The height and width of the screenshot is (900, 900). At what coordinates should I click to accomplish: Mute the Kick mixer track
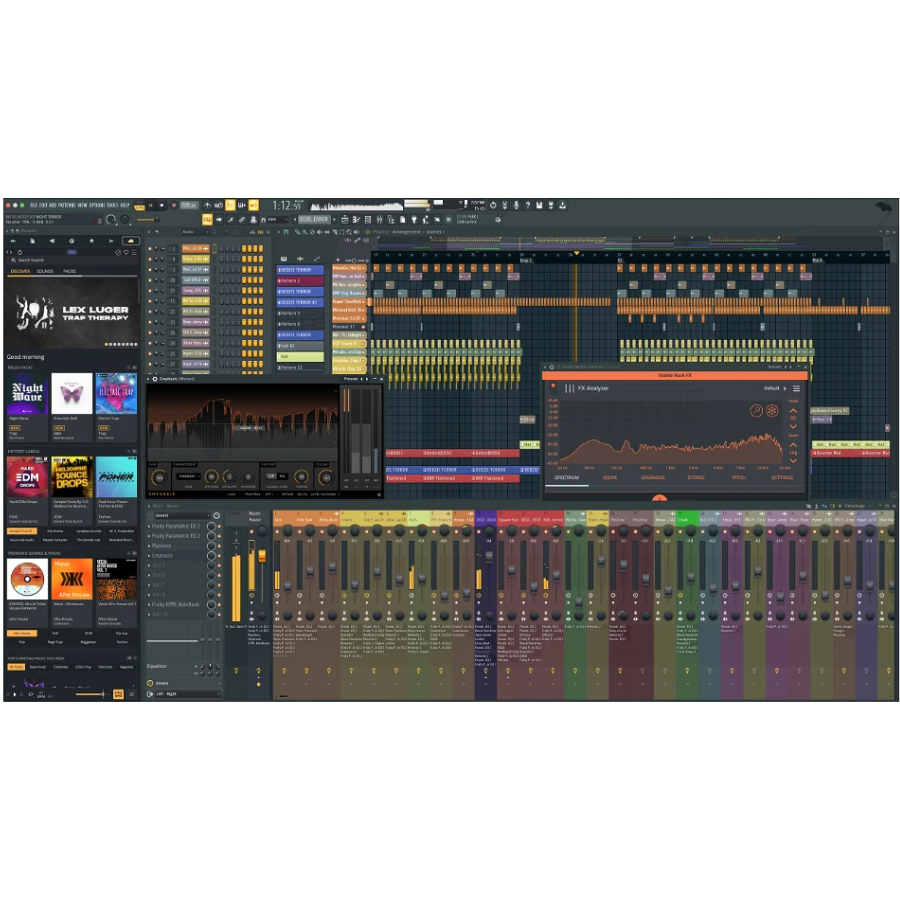277,532
